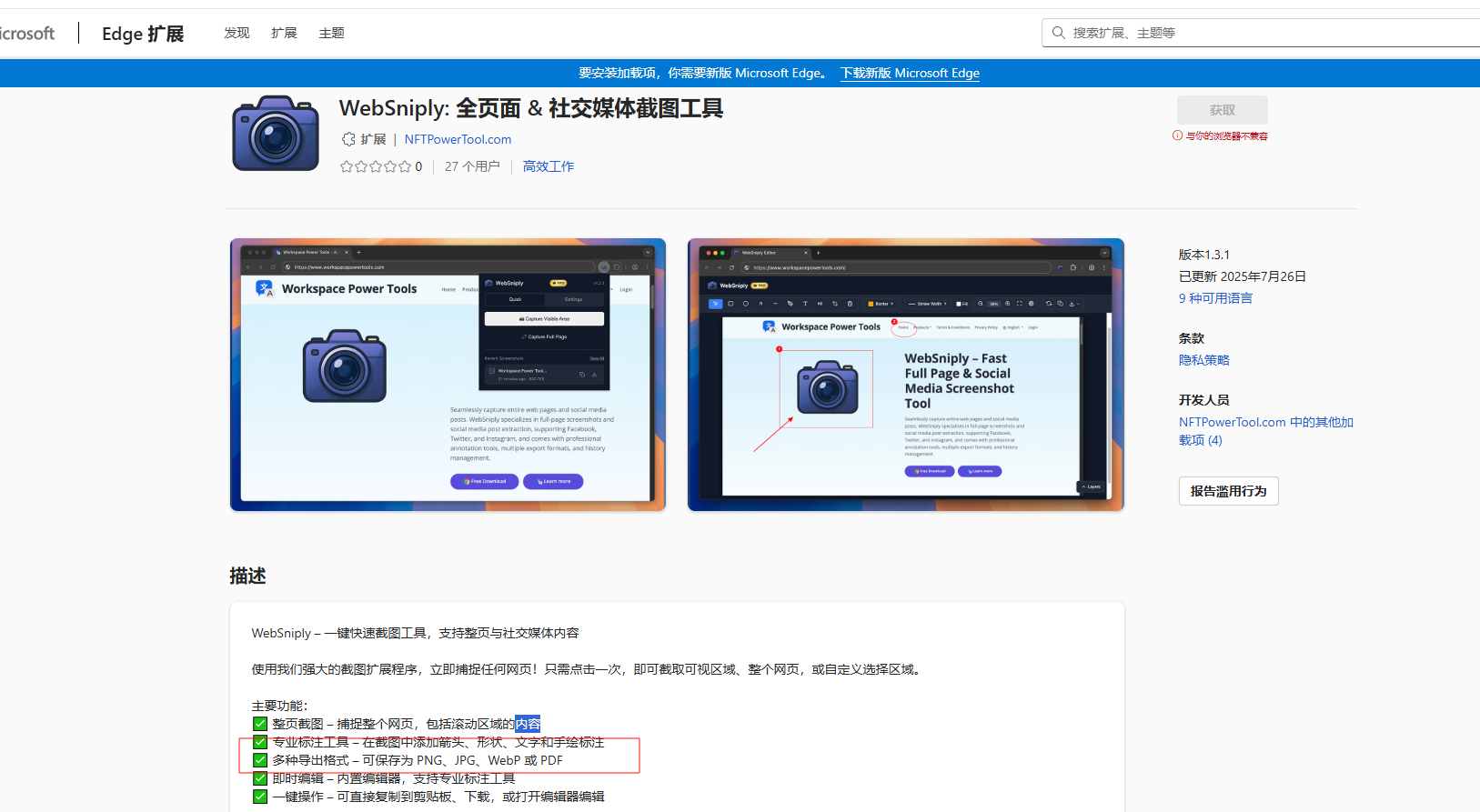
Task: Click the incompatible browser warning icon
Action: pos(1178,135)
